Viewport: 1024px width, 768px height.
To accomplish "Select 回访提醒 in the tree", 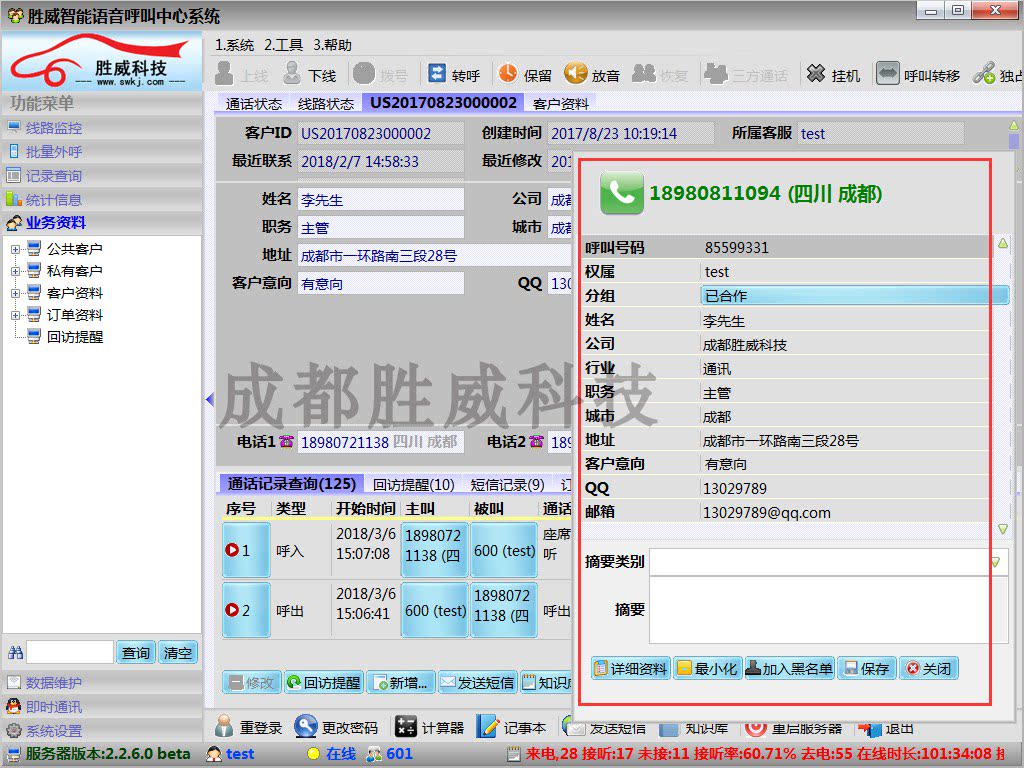I will pyautogui.click(x=74, y=337).
